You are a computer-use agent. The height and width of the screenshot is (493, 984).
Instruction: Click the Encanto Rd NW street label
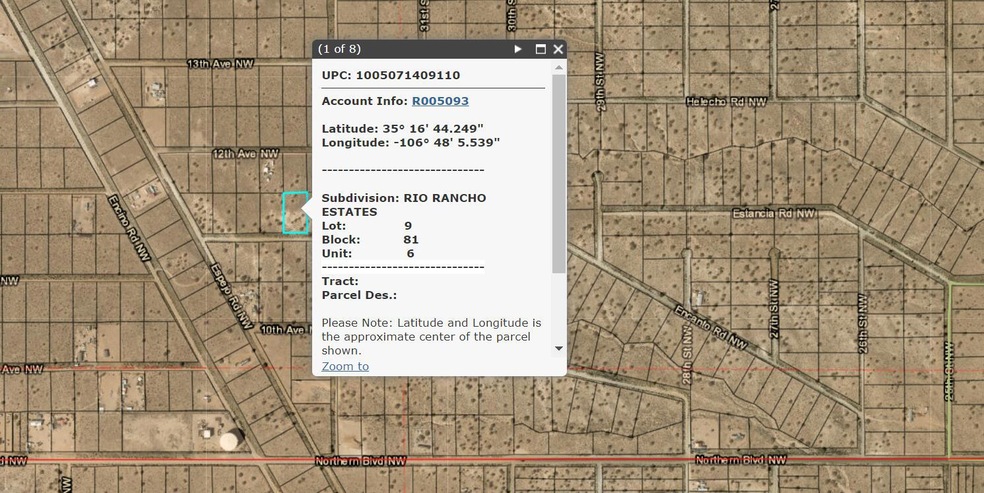709,325
